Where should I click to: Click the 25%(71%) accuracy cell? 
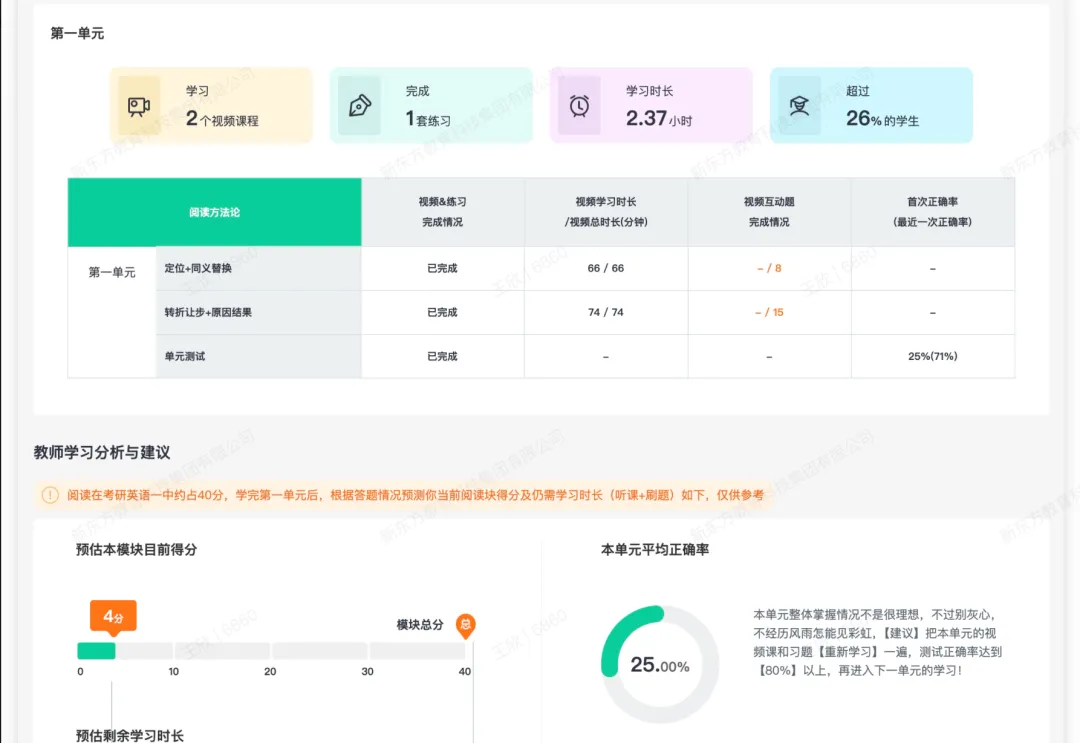coord(933,357)
